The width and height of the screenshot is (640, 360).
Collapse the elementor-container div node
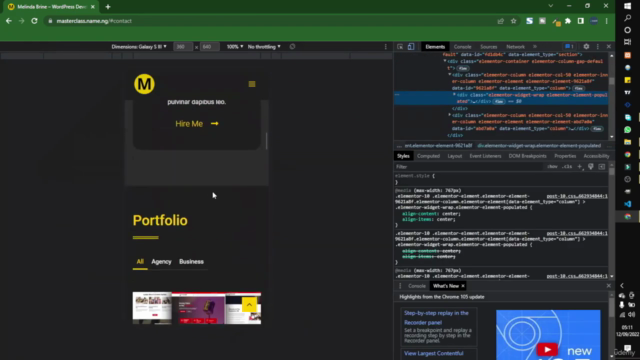(x=445, y=61)
